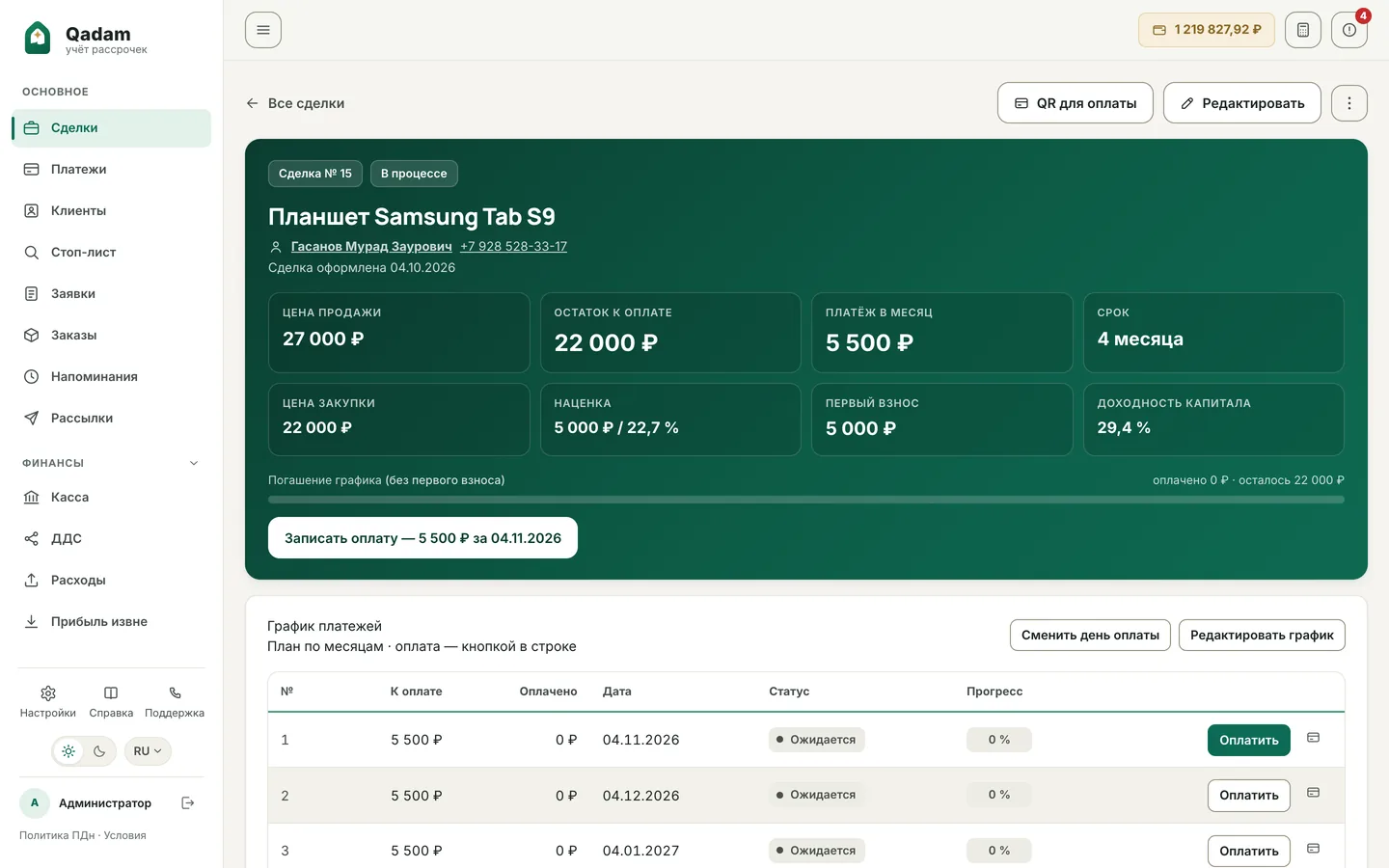1389x868 pixels.
Task: Click Оплатить for payment 04.11.2026
Action: (x=1249, y=741)
